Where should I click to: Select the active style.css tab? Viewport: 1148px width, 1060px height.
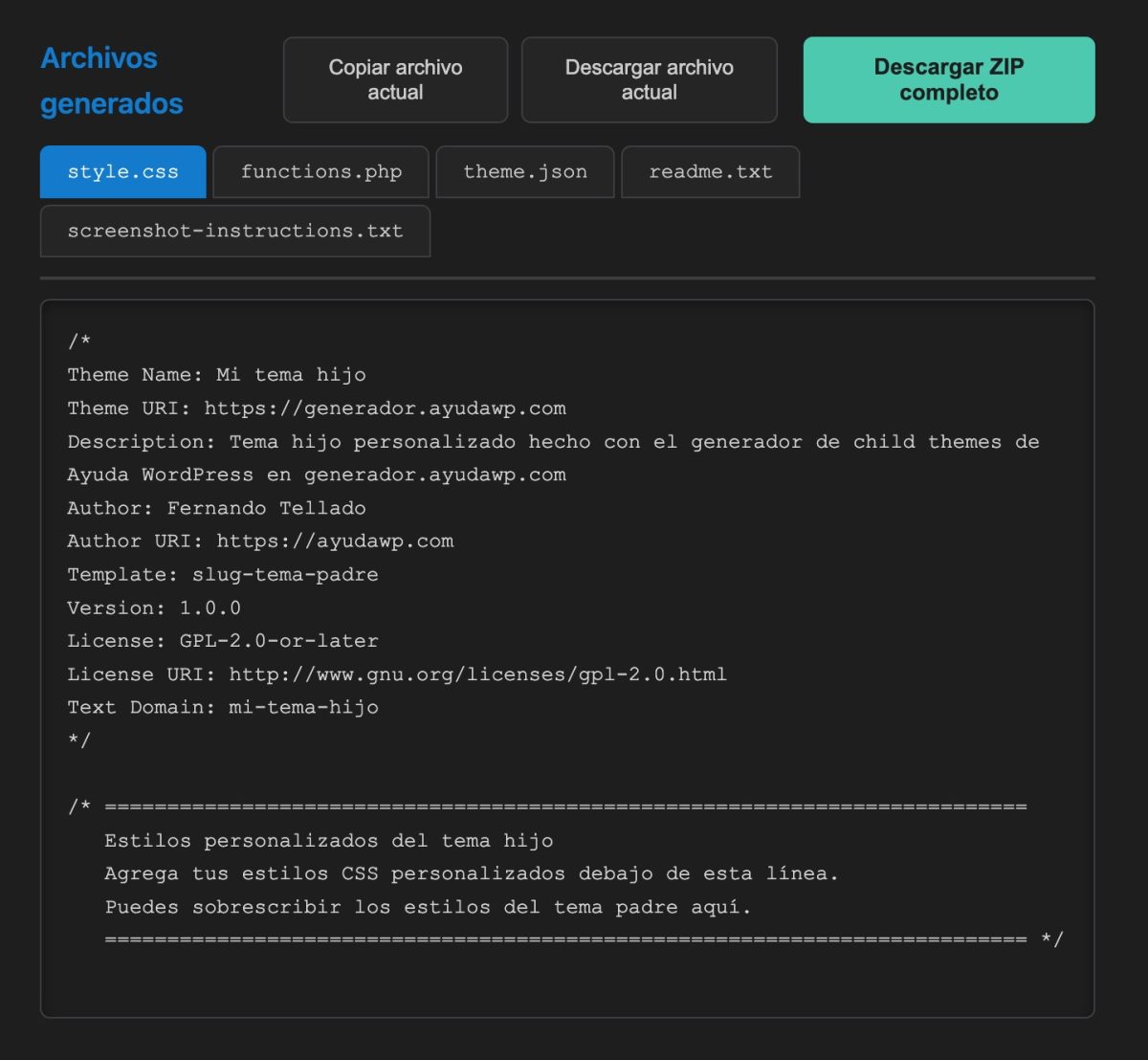coord(122,172)
